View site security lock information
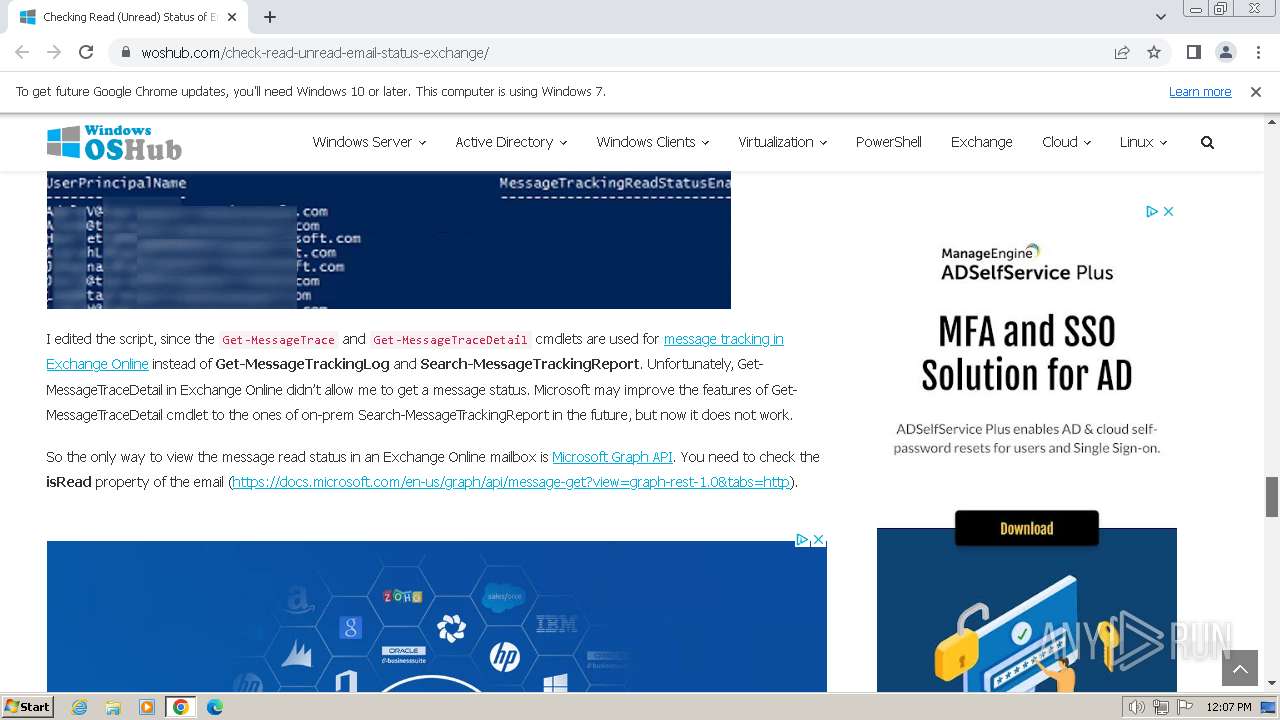1280x720 pixels. (x=126, y=53)
